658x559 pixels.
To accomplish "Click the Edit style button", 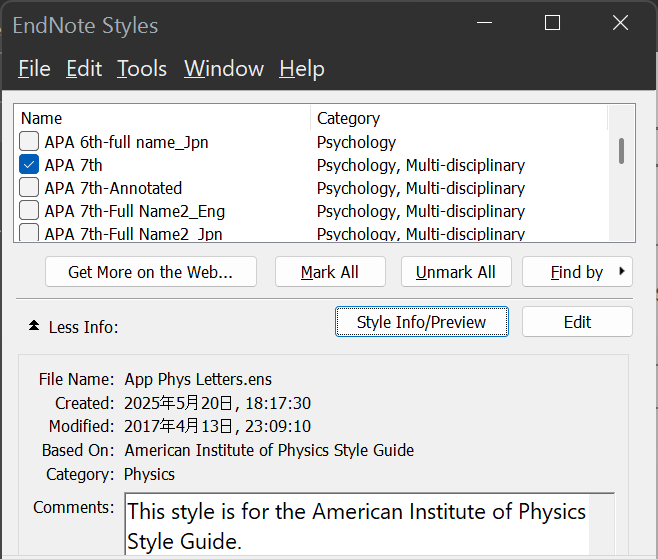I will [577, 322].
